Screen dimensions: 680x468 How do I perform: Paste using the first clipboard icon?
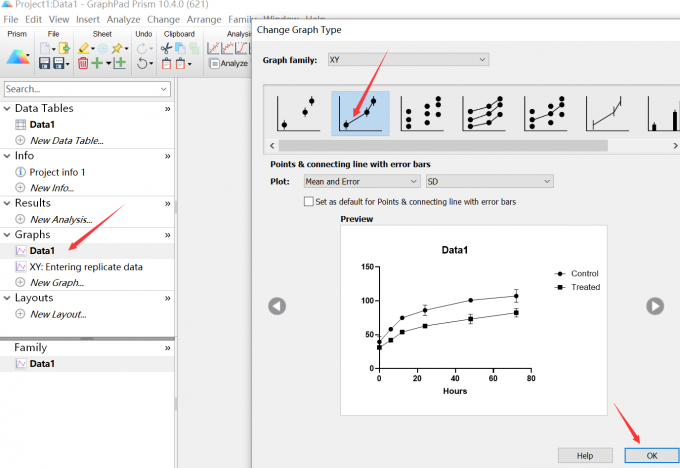tap(166, 64)
